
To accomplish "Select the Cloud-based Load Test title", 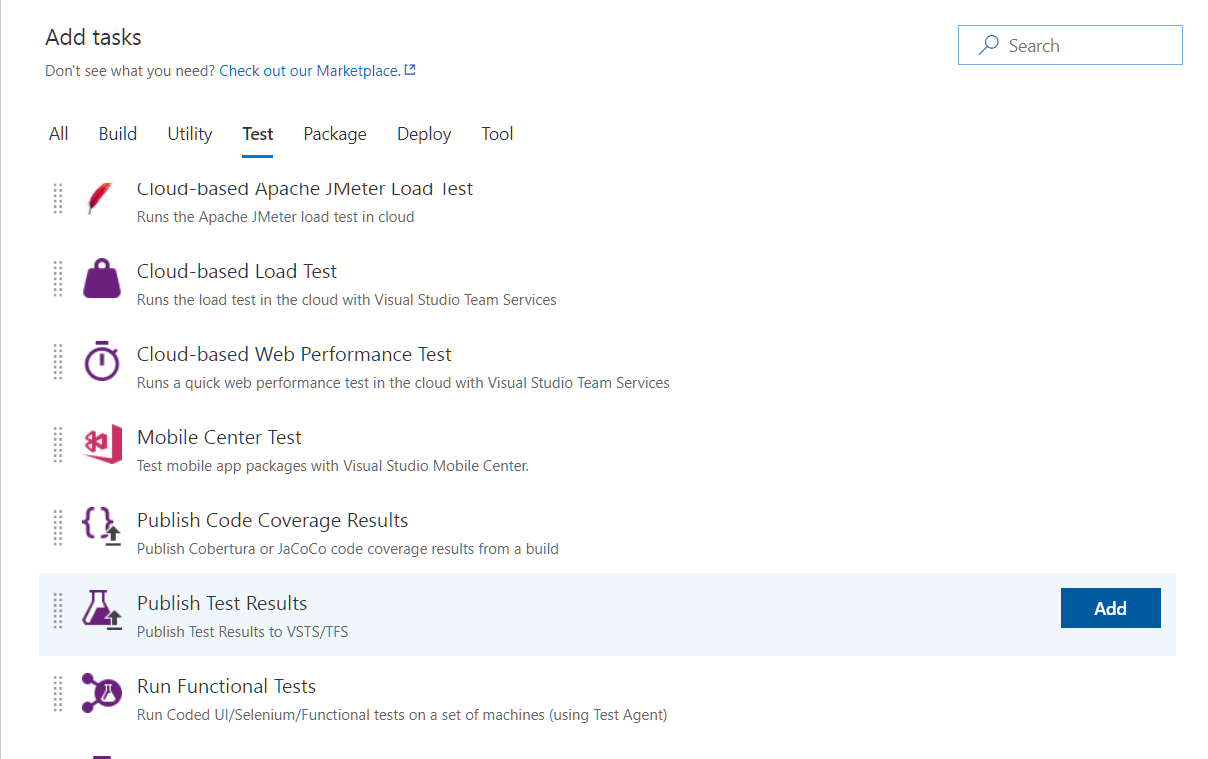I will [x=237, y=271].
